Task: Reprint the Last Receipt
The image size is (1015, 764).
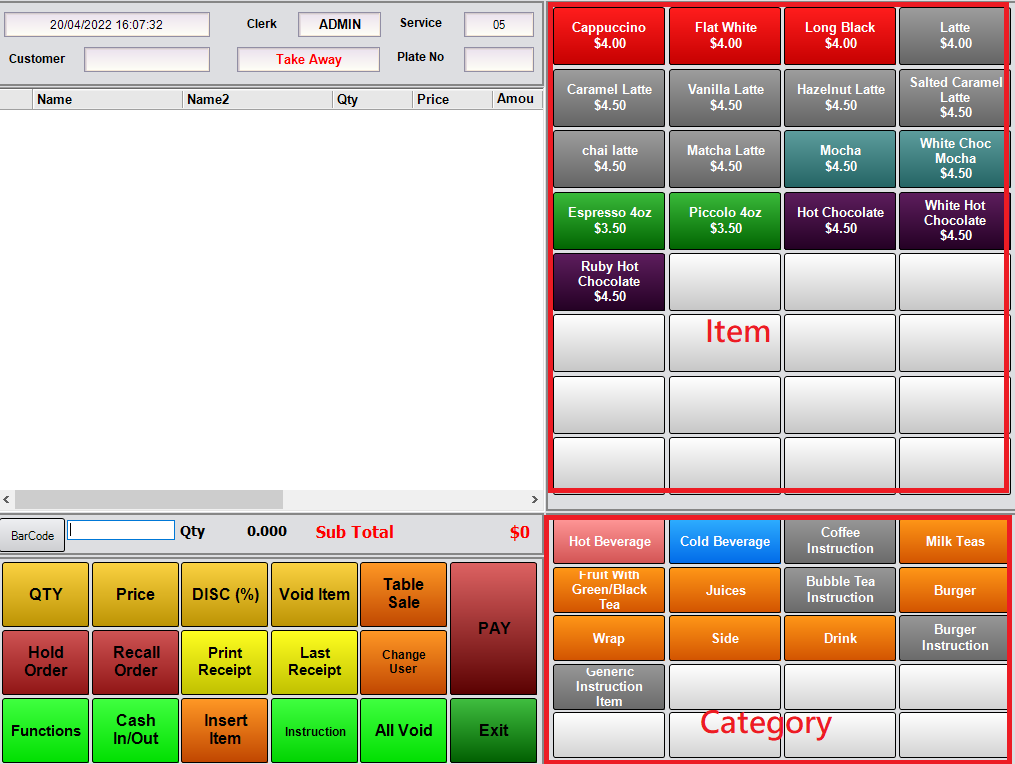Action: pos(314,662)
